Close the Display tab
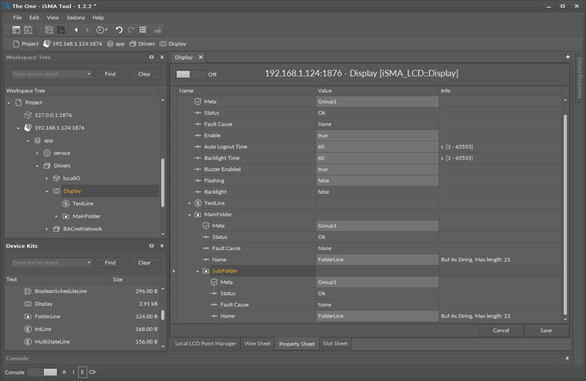586x381 pixels. 201,57
